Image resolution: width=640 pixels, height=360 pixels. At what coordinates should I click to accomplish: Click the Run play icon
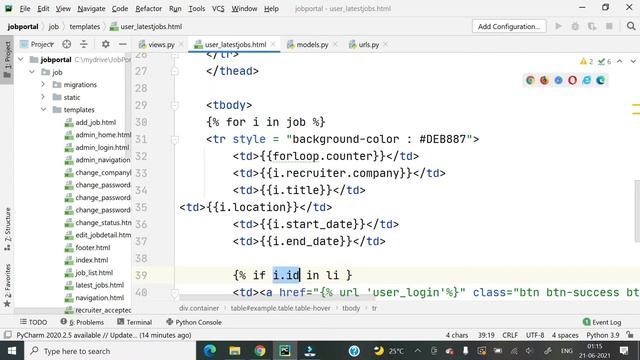click(x=558, y=27)
